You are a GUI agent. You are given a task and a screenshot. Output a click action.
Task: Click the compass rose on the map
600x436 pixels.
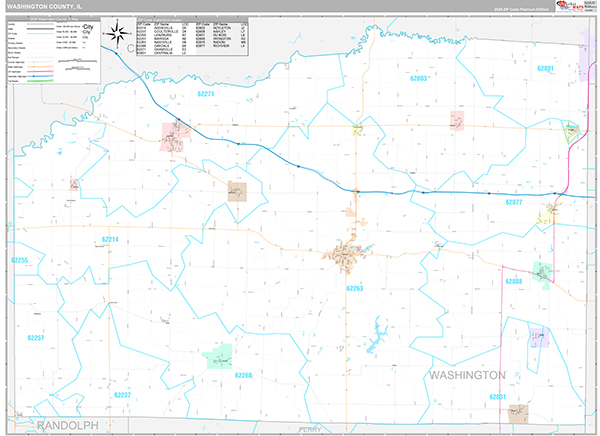(x=118, y=34)
